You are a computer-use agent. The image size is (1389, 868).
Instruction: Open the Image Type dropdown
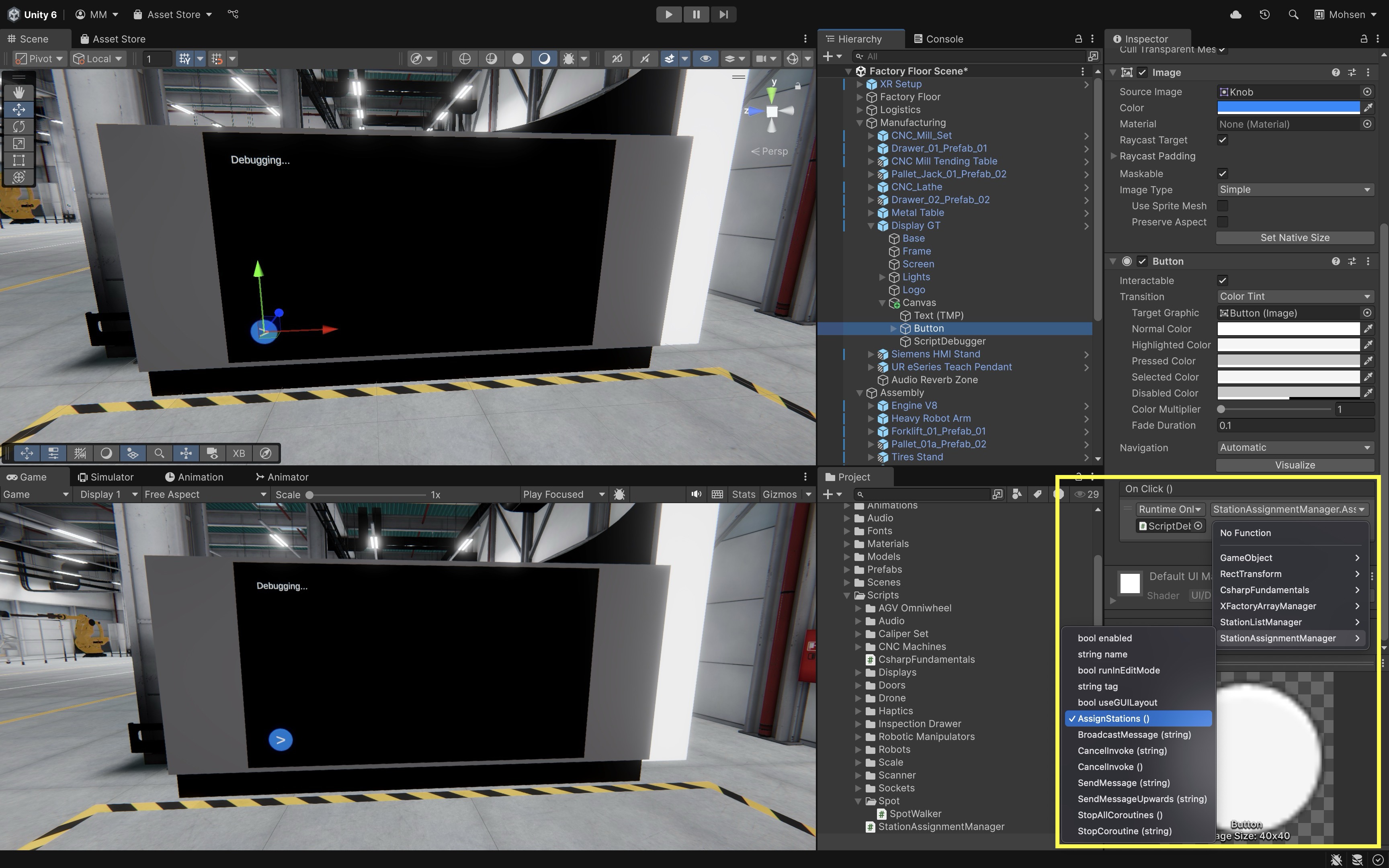(1295, 190)
